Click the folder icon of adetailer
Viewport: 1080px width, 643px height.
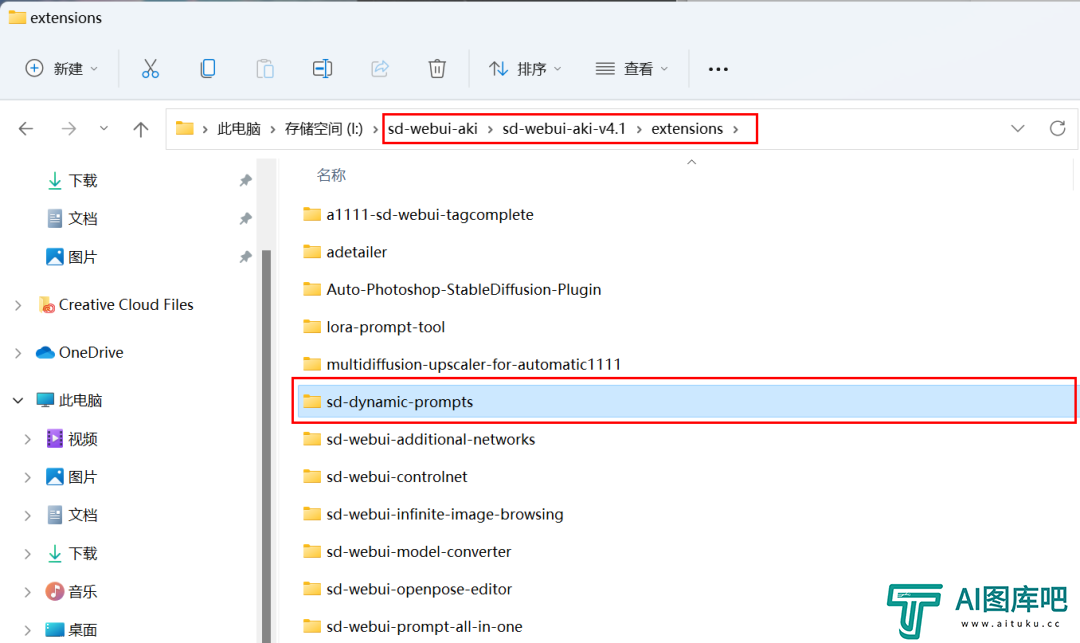coord(312,252)
